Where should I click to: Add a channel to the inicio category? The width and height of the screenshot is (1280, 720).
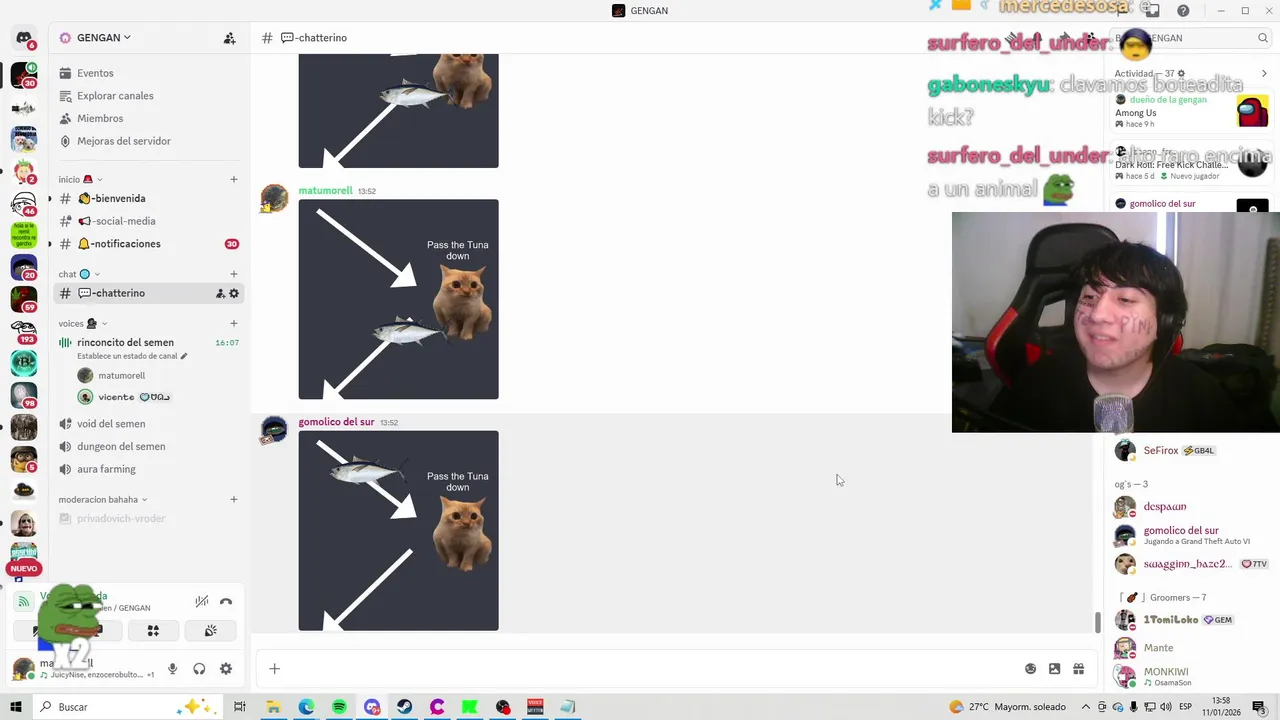tap(234, 179)
